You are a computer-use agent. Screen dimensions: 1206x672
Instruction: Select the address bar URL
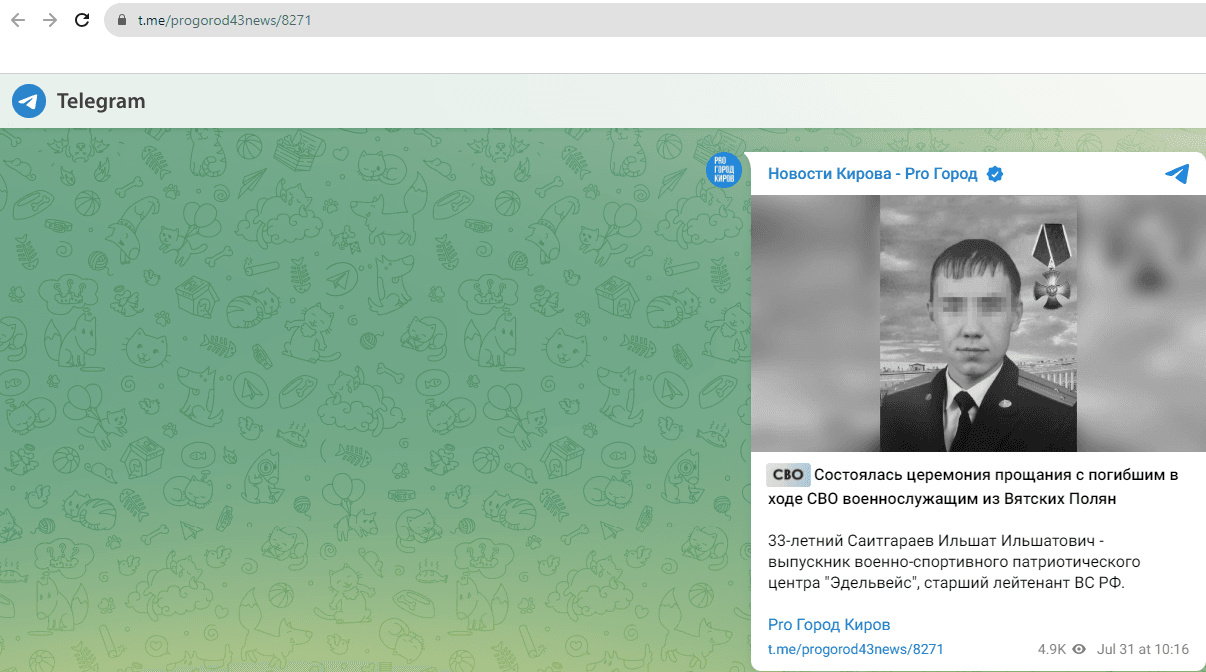(x=225, y=20)
